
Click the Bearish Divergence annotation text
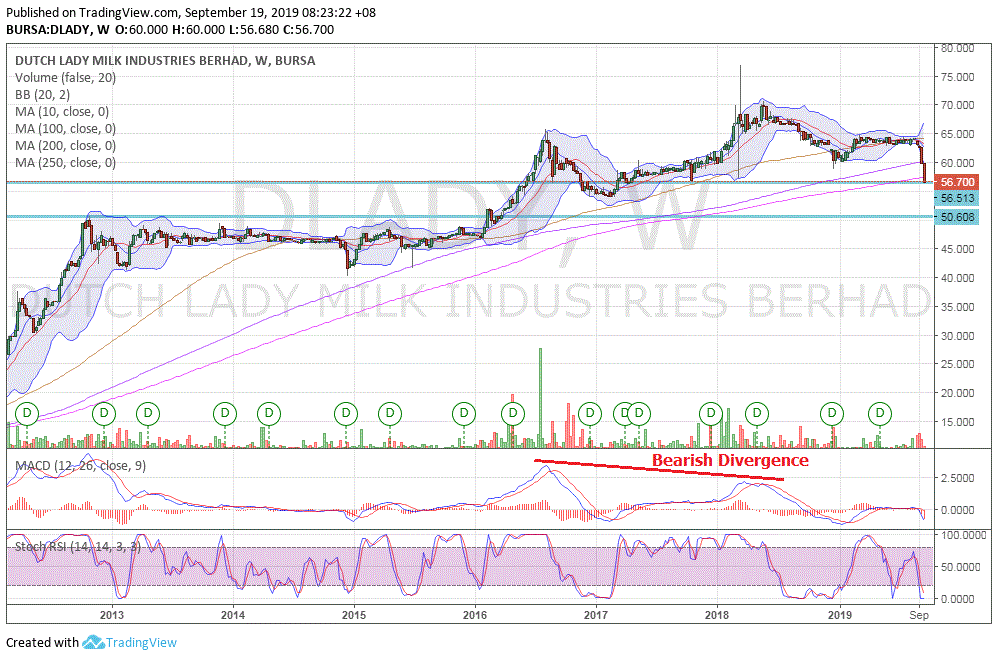tap(730, 460)
